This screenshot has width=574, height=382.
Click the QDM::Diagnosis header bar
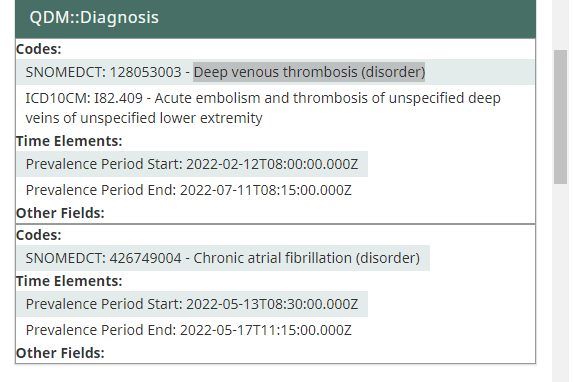coord(275,18)
